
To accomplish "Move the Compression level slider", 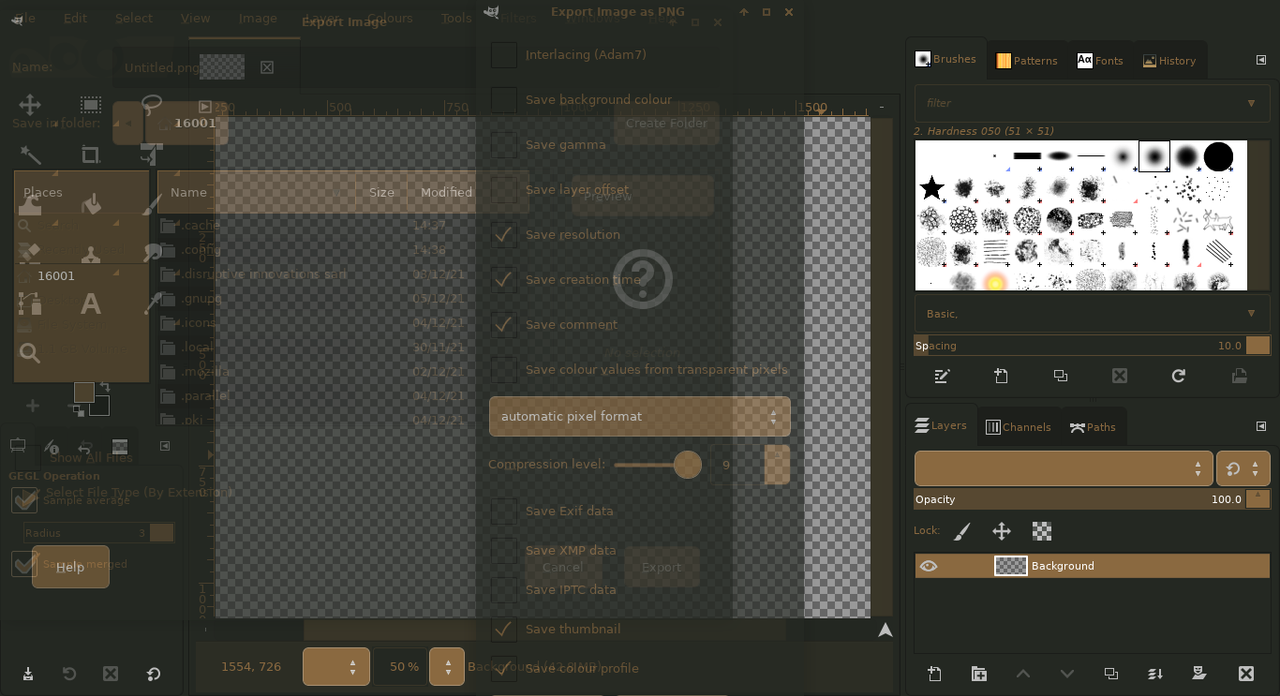I will click(687, 464).
